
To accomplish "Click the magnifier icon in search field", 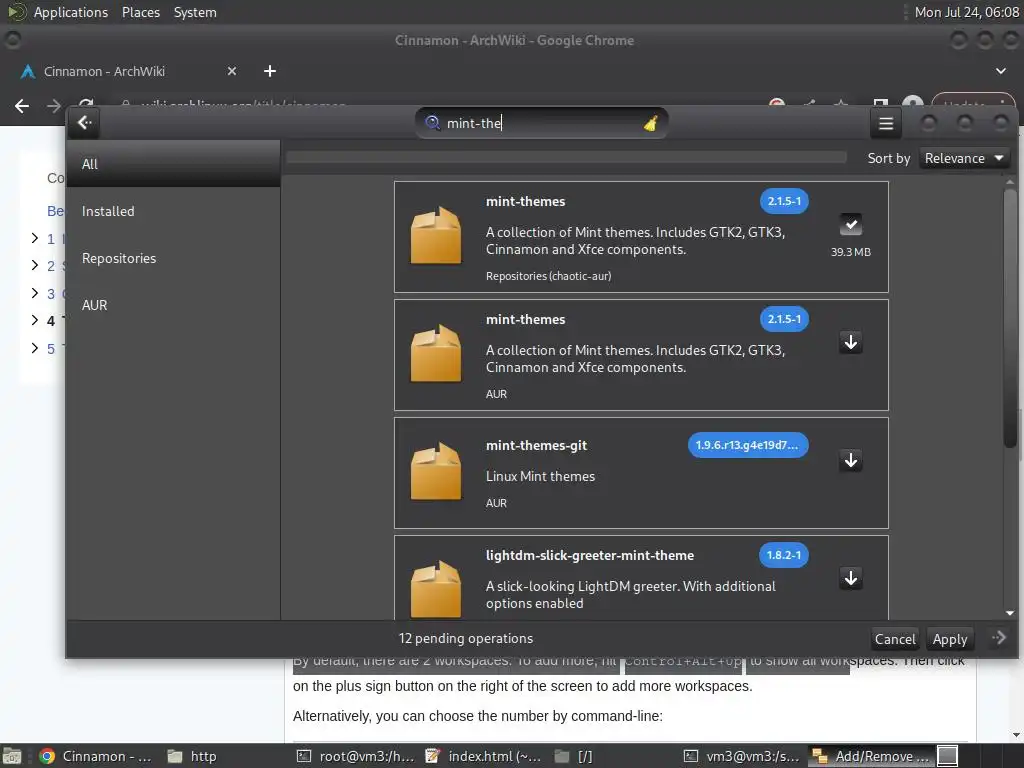I will [x=432, y=123].
